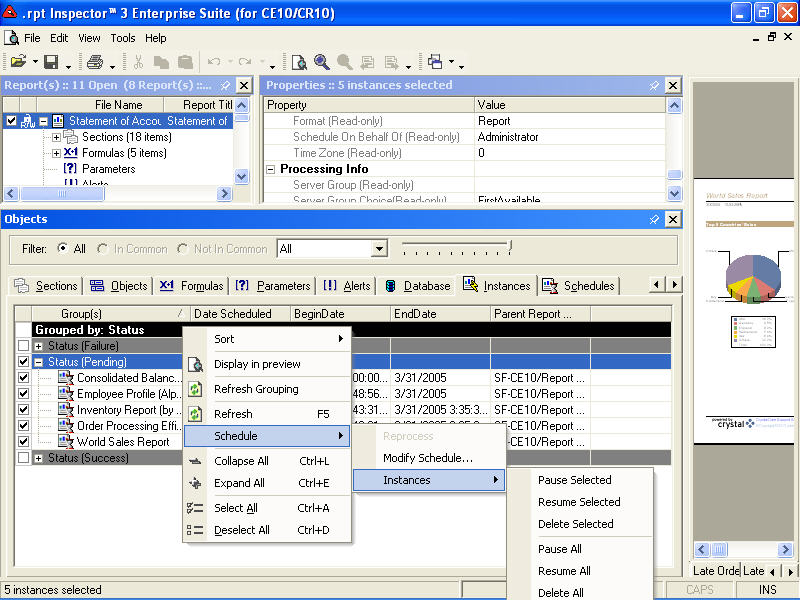The image size is (800, 600).
Task: Select Modify Schedule... in the submenu
Action: [x=429, y=458]
